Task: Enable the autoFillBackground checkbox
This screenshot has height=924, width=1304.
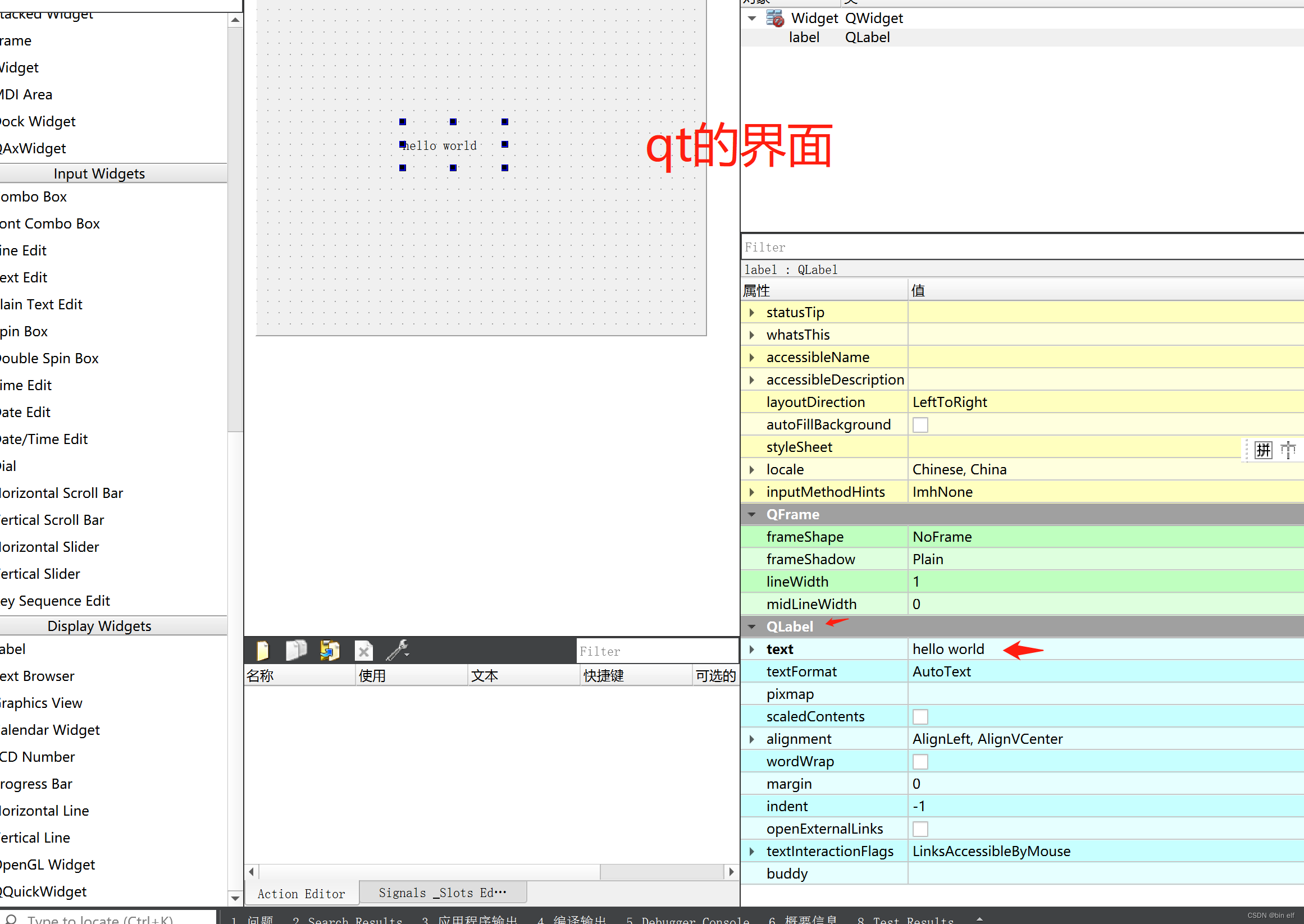Action: 920,424
